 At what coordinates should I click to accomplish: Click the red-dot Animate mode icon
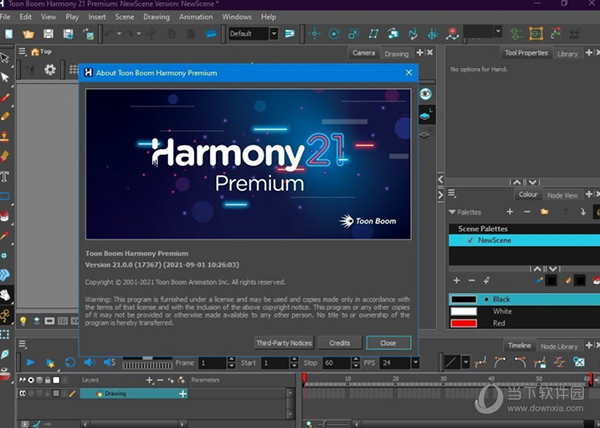[x=452, y=34]
